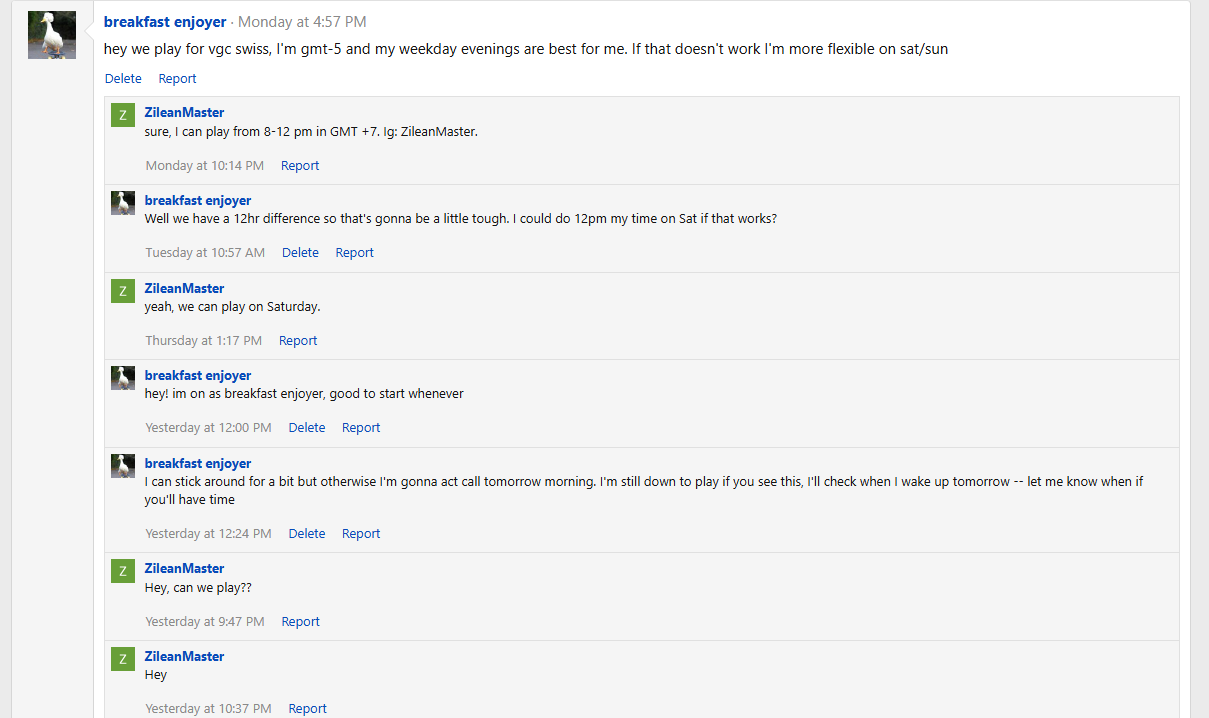Click ZileanMaster avatar next to 'yeah, we can play on Saturday'
Screen dimensions: 1209x718
click(x=123, y=291)
